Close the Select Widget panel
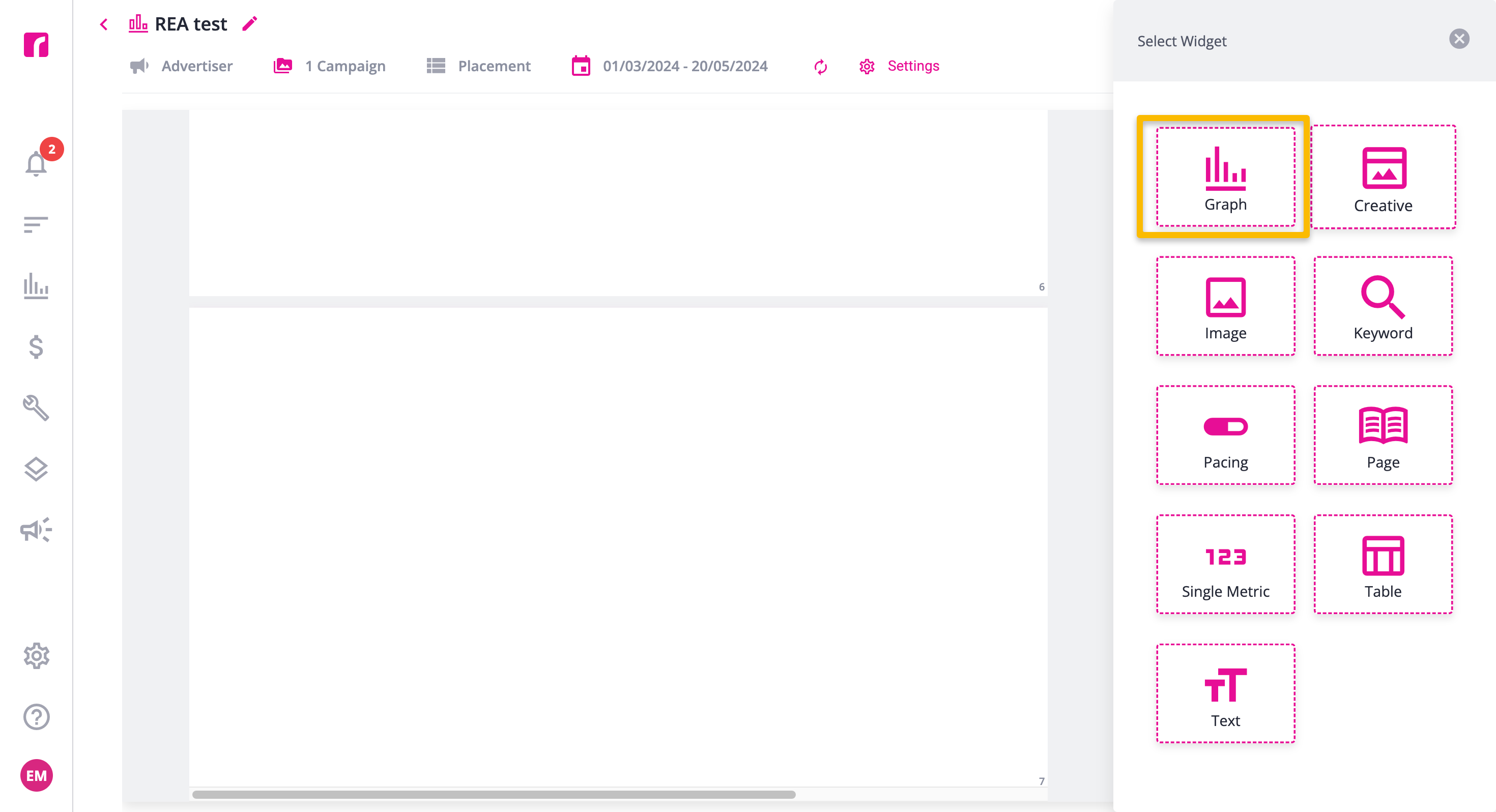 [x=1459, y=40]
